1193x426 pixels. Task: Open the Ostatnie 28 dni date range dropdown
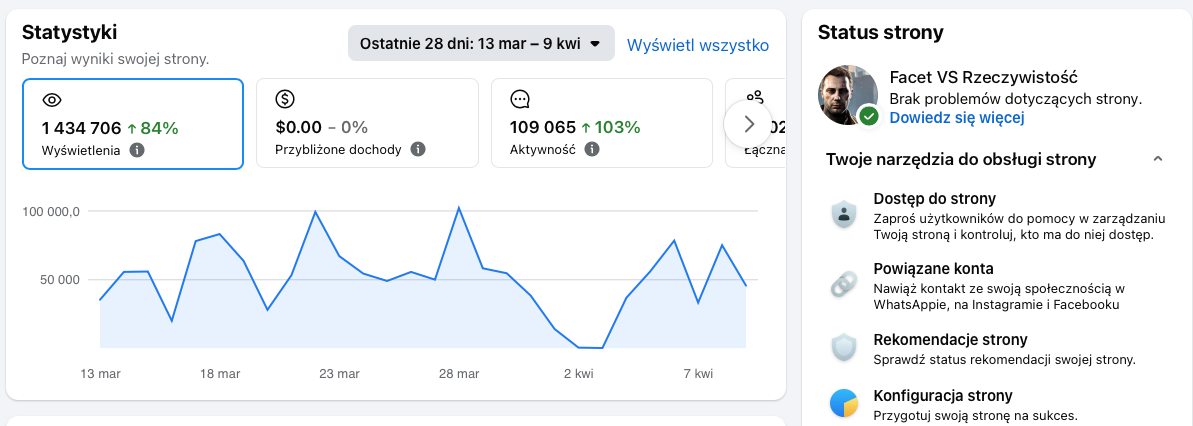click(x=480, y=44)
